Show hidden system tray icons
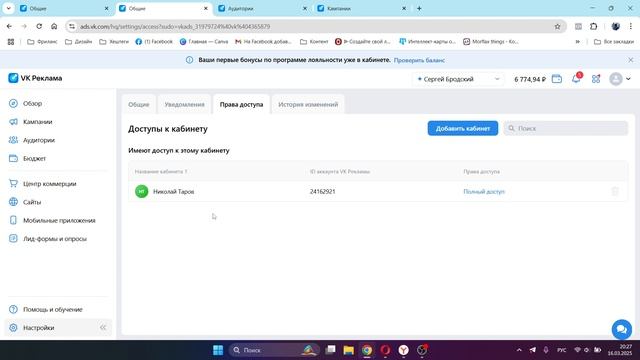 coord(519,350)
